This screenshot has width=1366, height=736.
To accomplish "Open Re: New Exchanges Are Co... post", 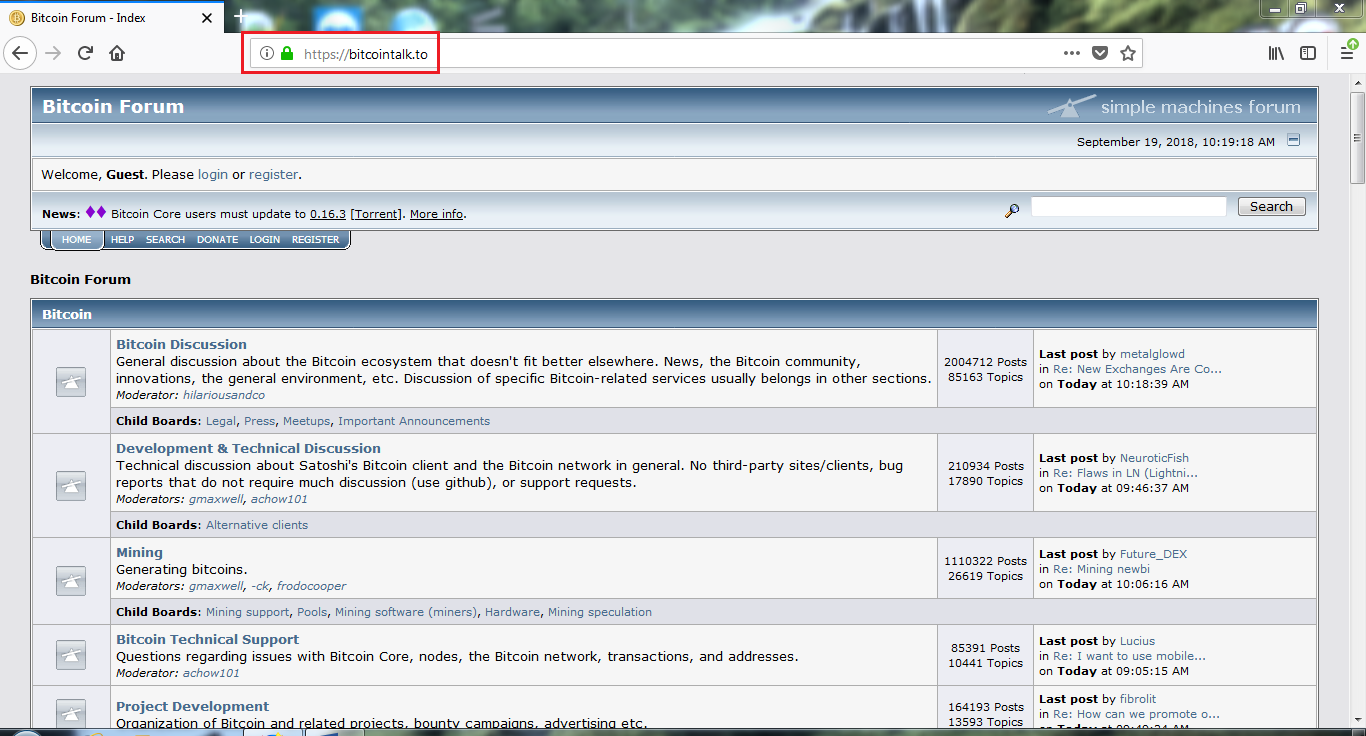I will coord(1137,369).
